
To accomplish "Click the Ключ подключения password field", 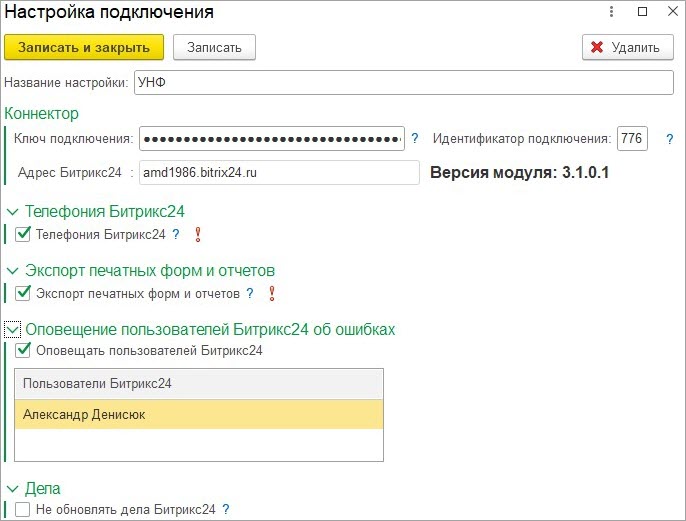I will 272,139.
